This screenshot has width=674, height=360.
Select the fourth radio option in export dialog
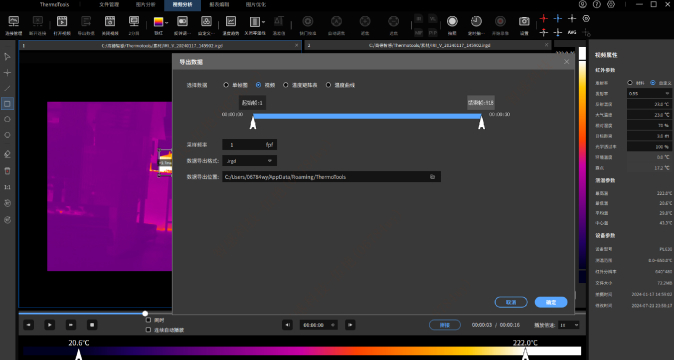(328, 85)
